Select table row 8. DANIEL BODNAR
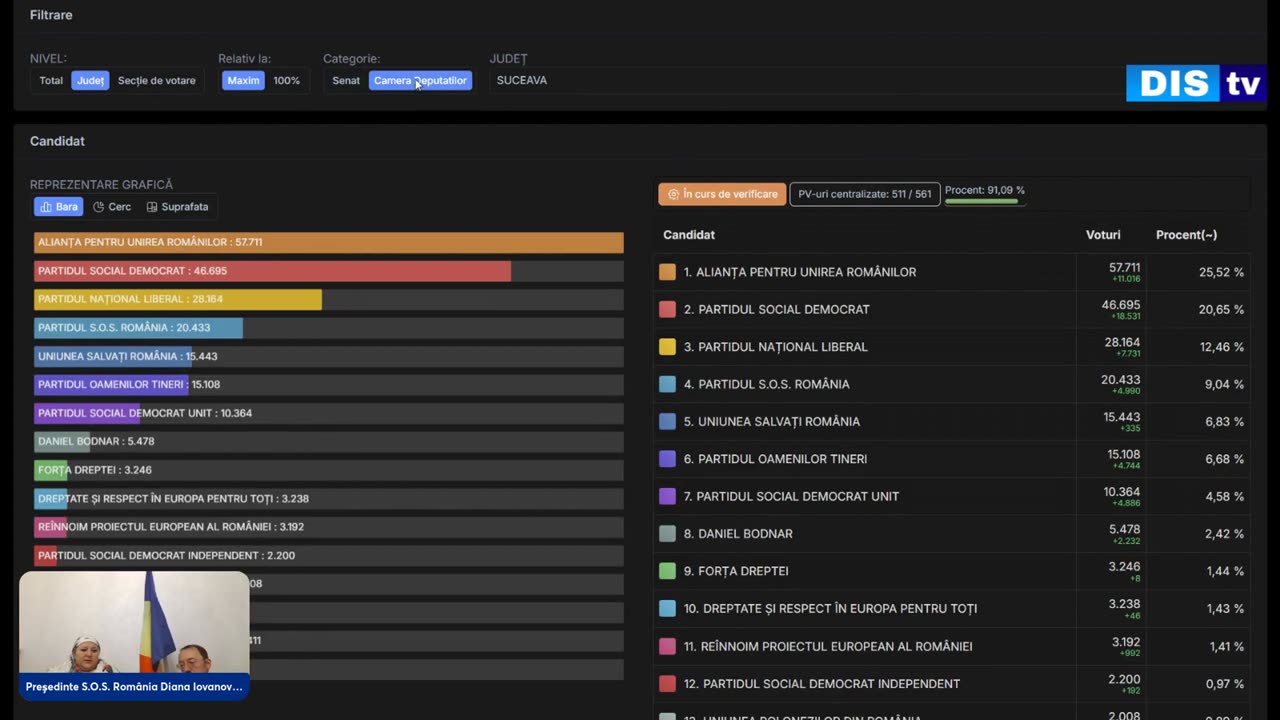1280x720 pixels. click(x=952, y=534)
